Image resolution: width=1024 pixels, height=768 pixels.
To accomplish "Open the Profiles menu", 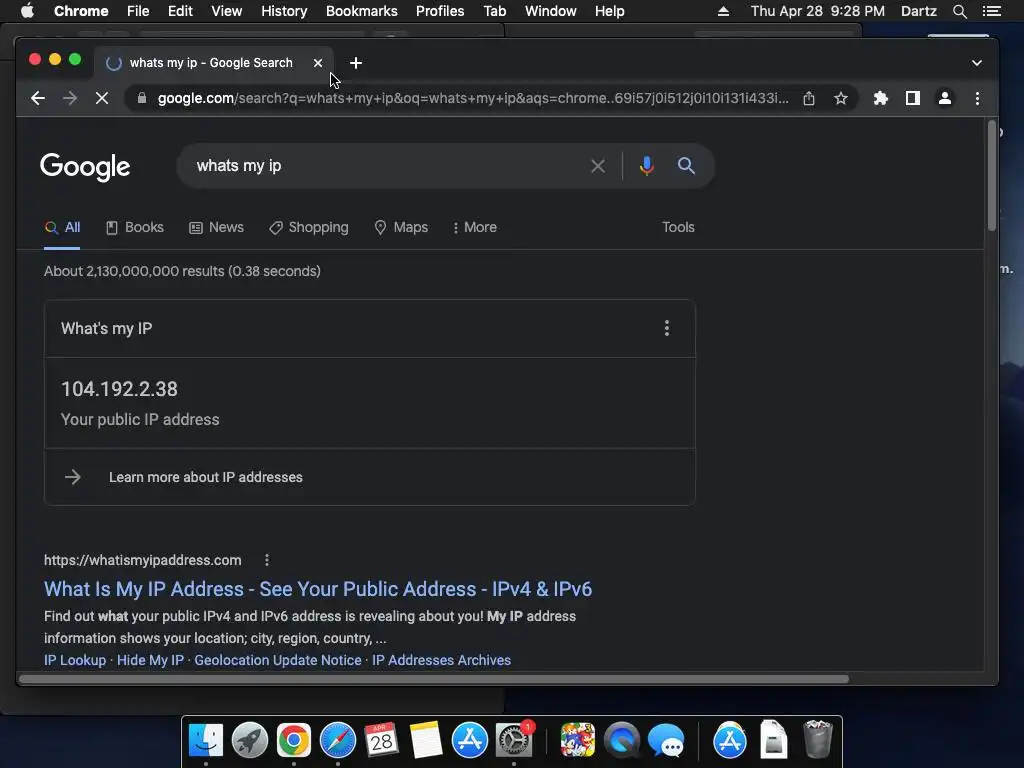I will tap(440, 11).
